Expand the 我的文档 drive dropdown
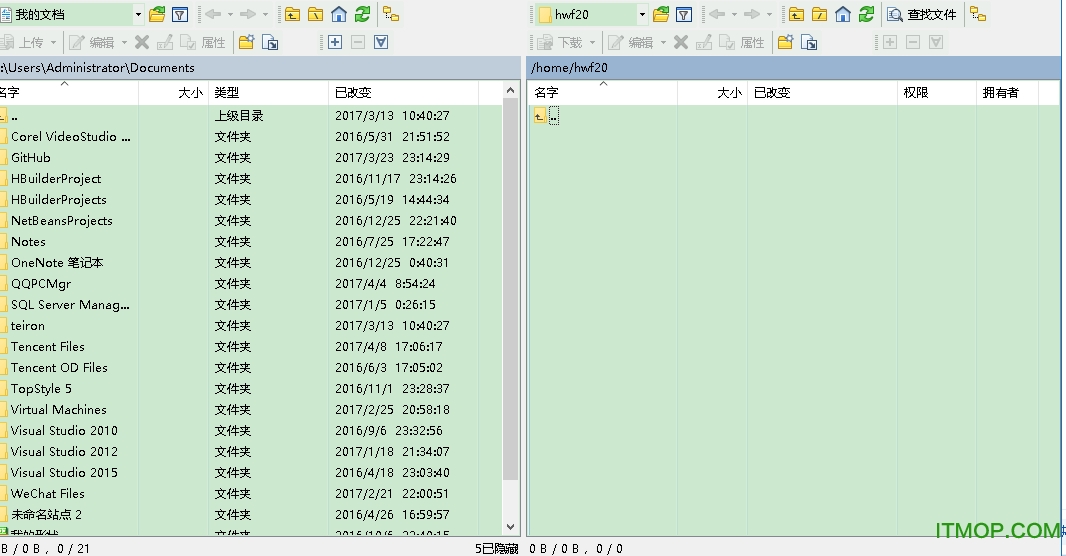Viewport: 1066px width, 556px height. pos(138,14)
